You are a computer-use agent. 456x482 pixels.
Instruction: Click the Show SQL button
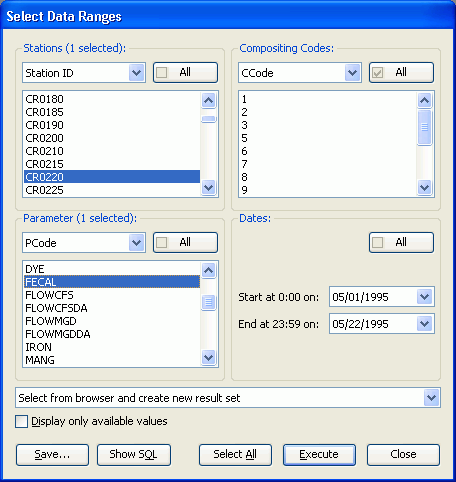(134, 454)
